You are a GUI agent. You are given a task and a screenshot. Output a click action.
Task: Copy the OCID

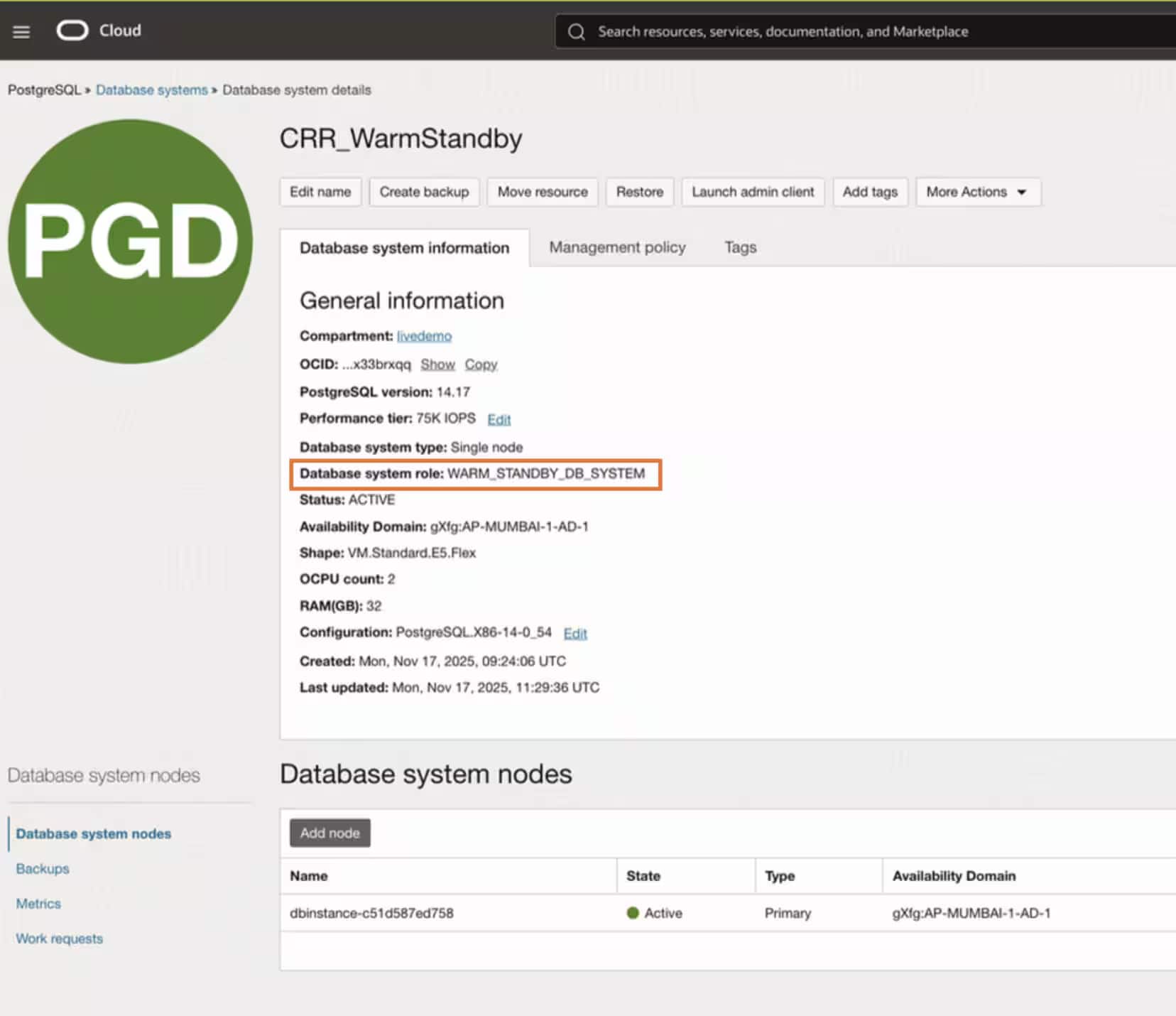pyautogui.click(x=481, y=364)
